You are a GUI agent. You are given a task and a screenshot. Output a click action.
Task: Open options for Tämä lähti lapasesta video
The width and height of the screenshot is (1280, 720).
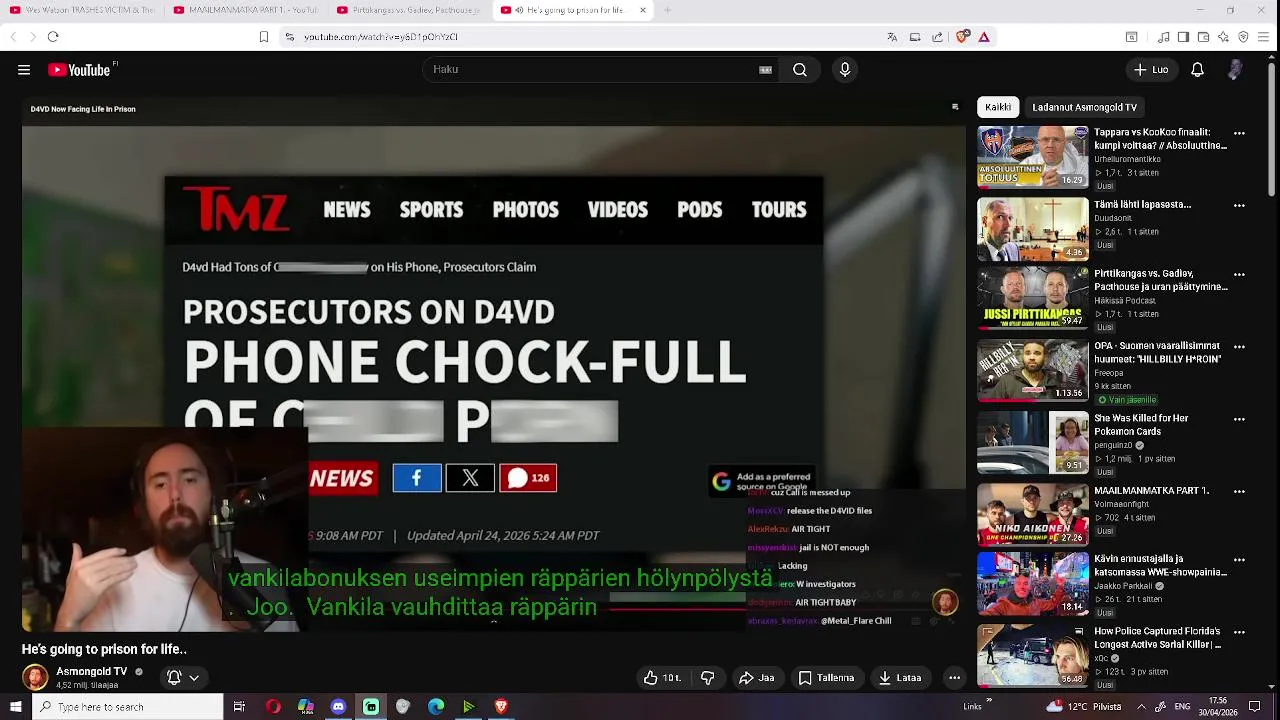[1239, 205]
